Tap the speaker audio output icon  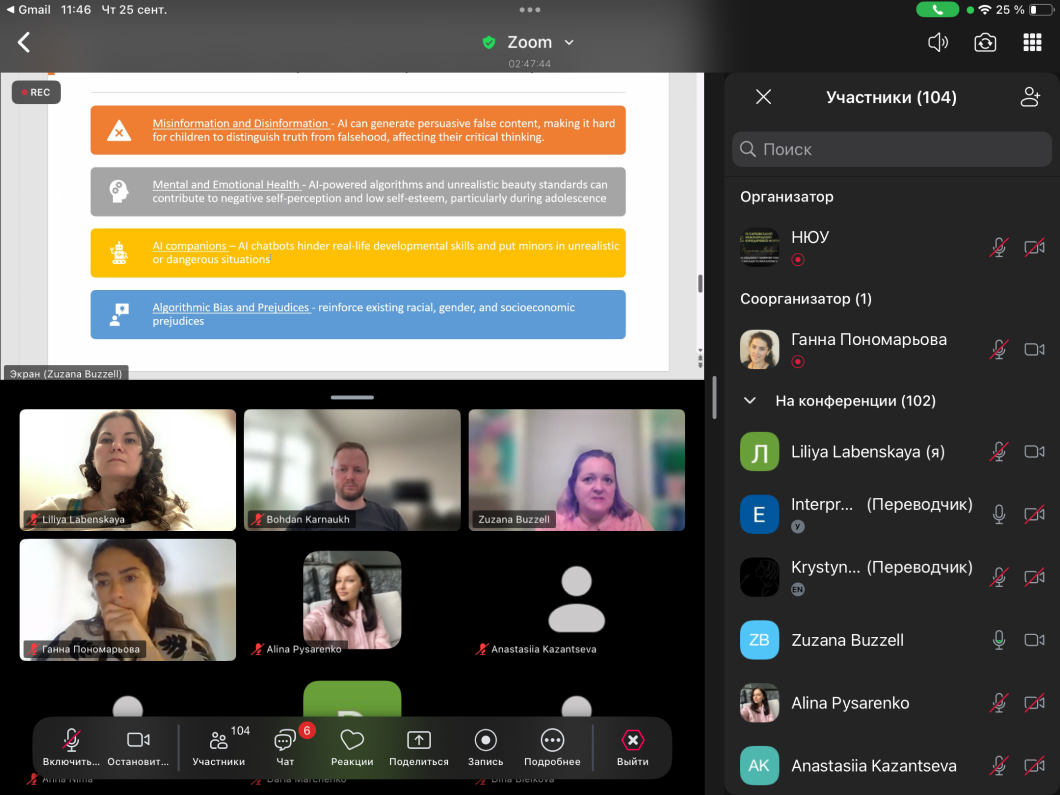[x=937, y=42]
